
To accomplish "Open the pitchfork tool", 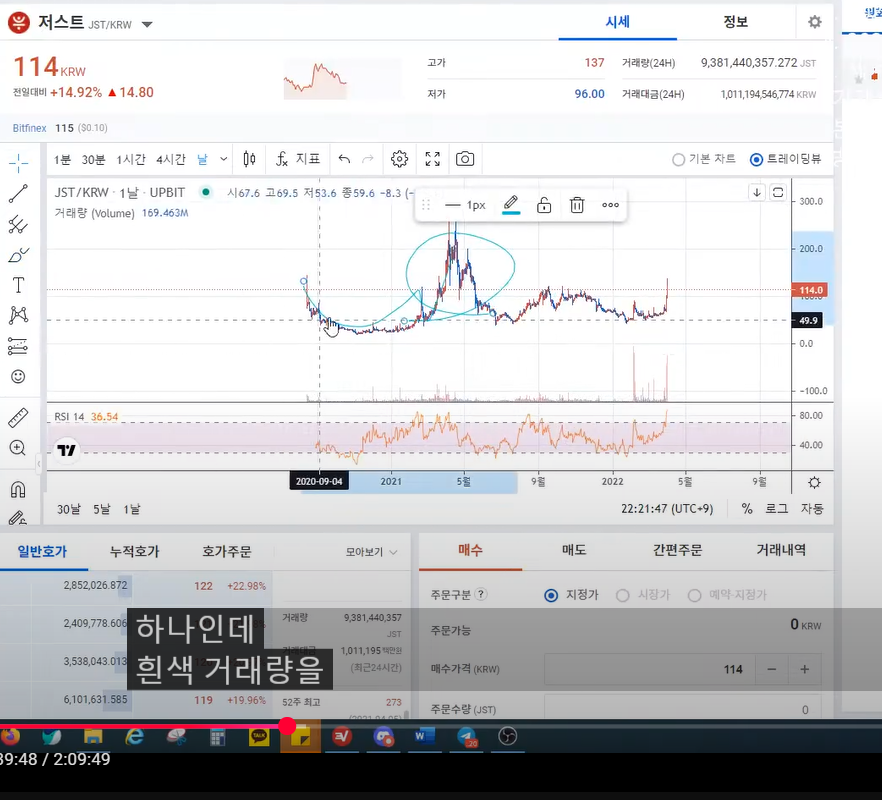I will coord(18,224).
